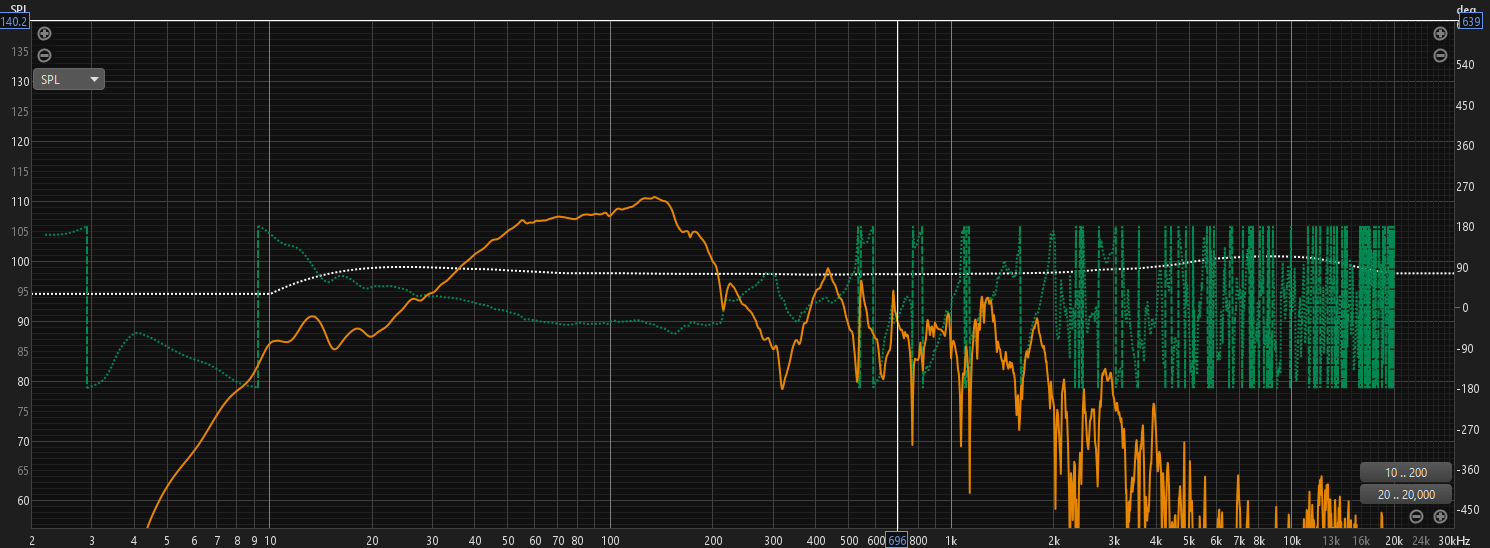1490x548 pixels.
Task: Open the SPL axis type dropdown
Action: pyautogui.click(x=69, y=79)
